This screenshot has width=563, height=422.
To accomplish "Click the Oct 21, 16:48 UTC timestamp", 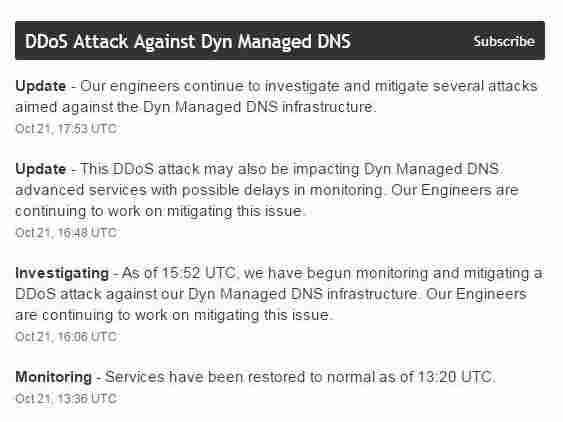I will (x=66, y=233).
